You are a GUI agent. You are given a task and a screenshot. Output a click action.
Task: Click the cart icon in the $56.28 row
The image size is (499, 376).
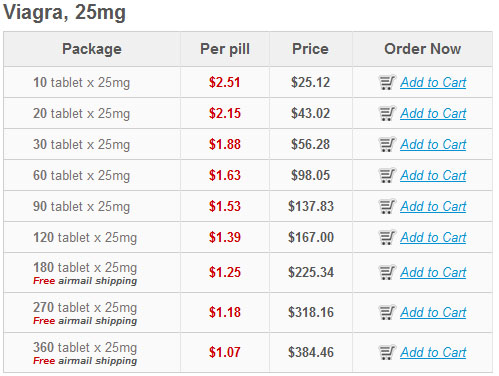(387, 144)
